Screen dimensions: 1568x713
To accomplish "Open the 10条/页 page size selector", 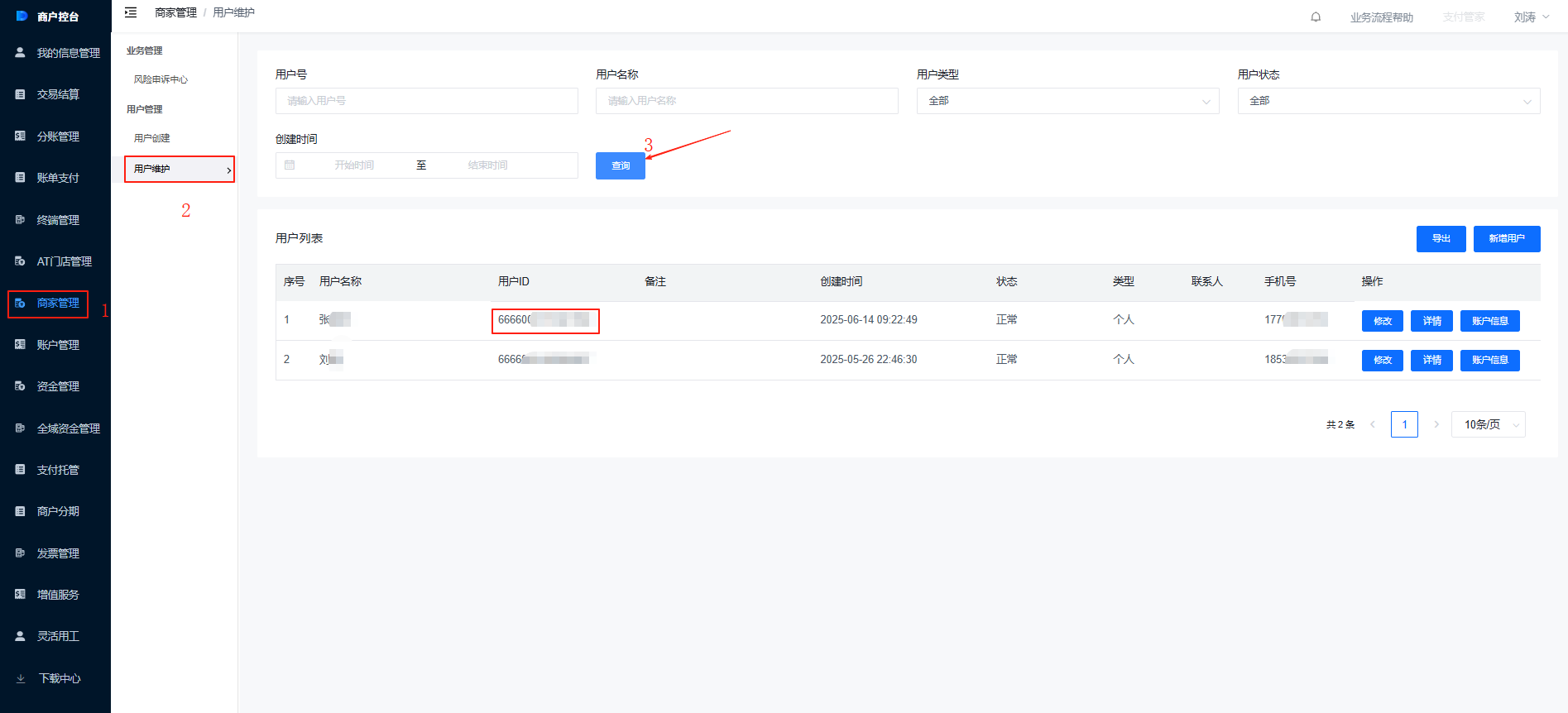I will coord(1488,424).
